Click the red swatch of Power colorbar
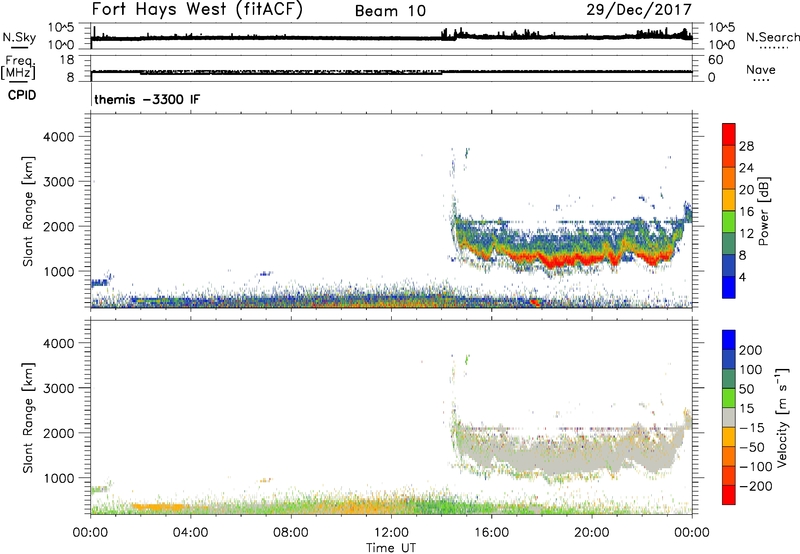 point(729,134)
